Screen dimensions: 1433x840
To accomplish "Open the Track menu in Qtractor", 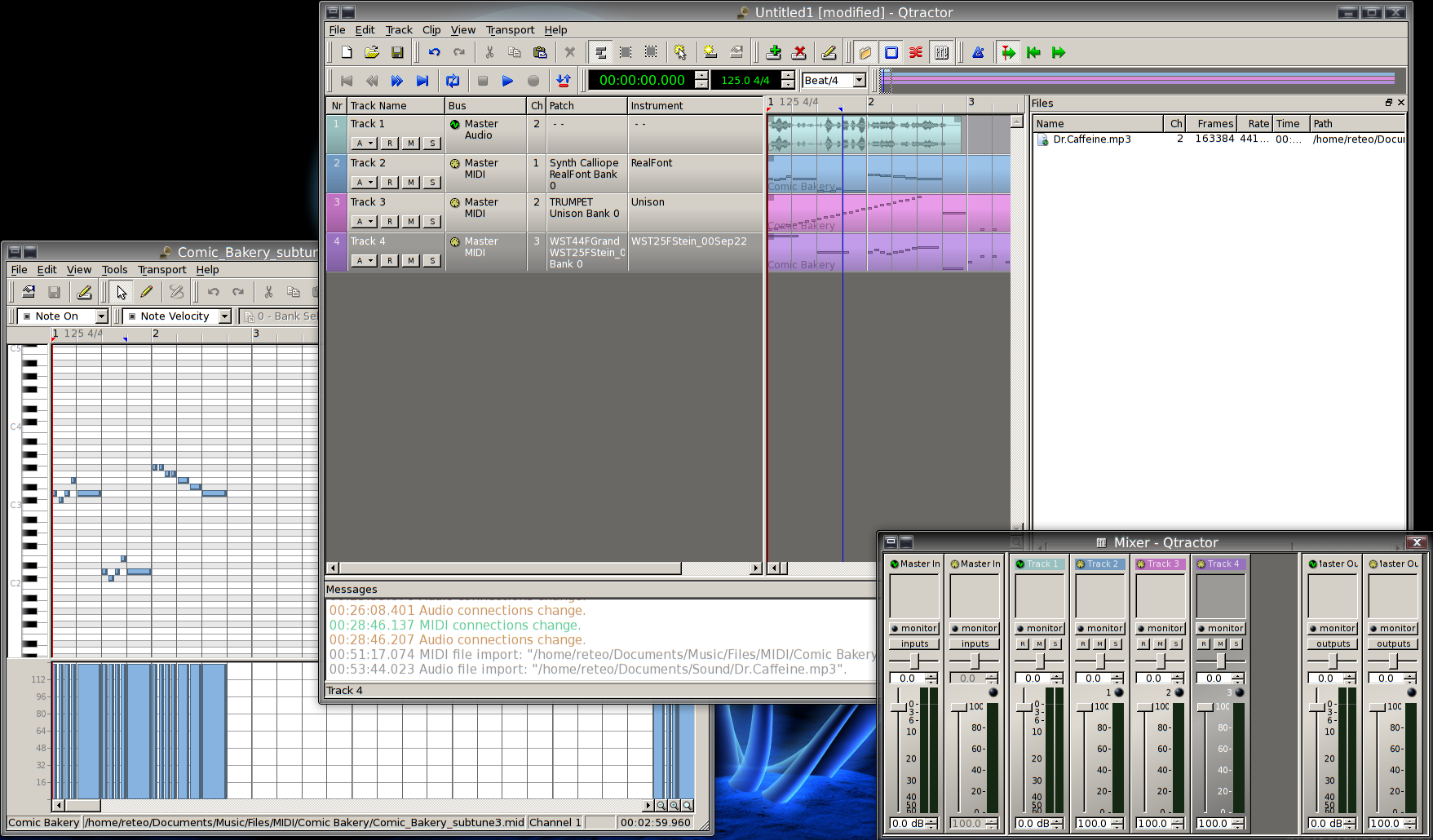I will point(399,30).
